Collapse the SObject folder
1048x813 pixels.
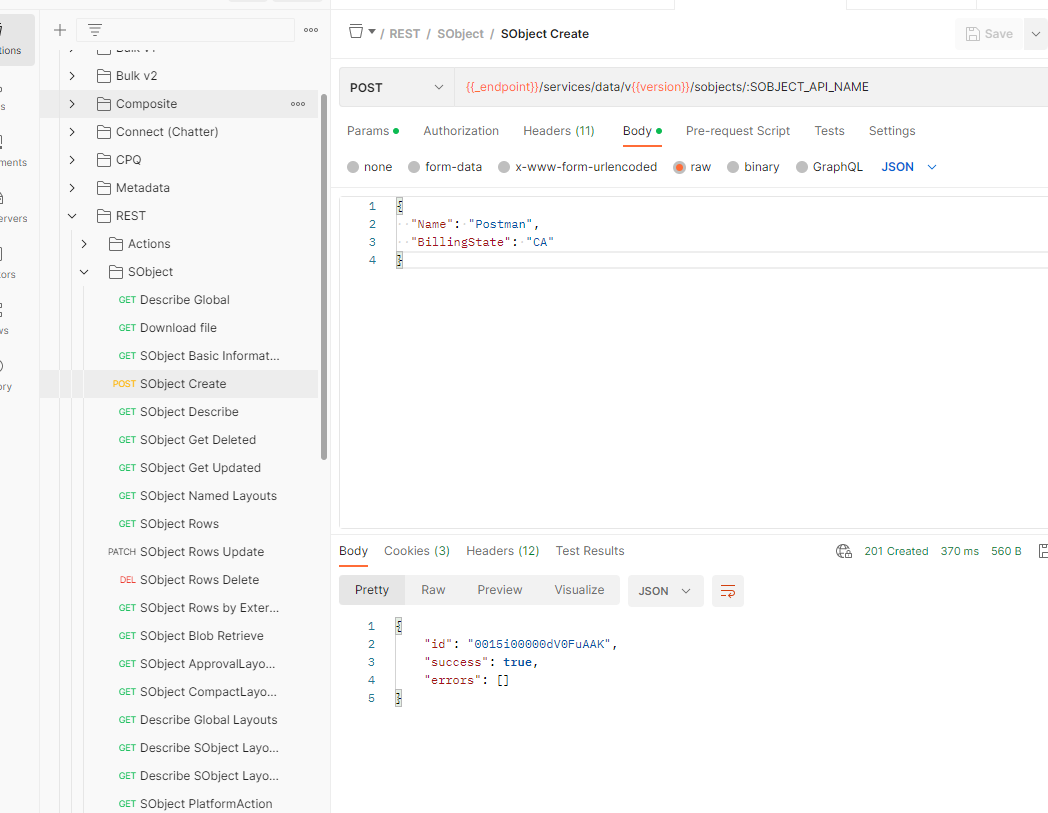coord(84,272)
